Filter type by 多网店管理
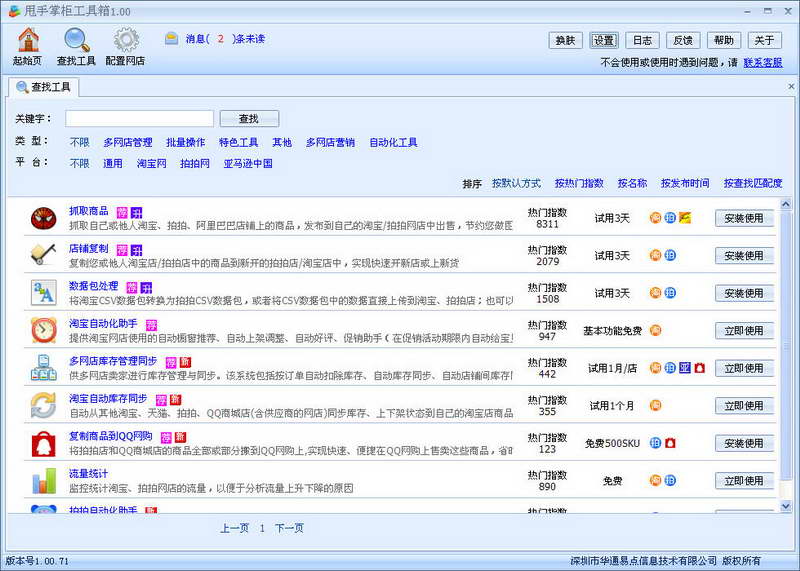This screenshot has height=571, width=800. click(x=128, y=142)
